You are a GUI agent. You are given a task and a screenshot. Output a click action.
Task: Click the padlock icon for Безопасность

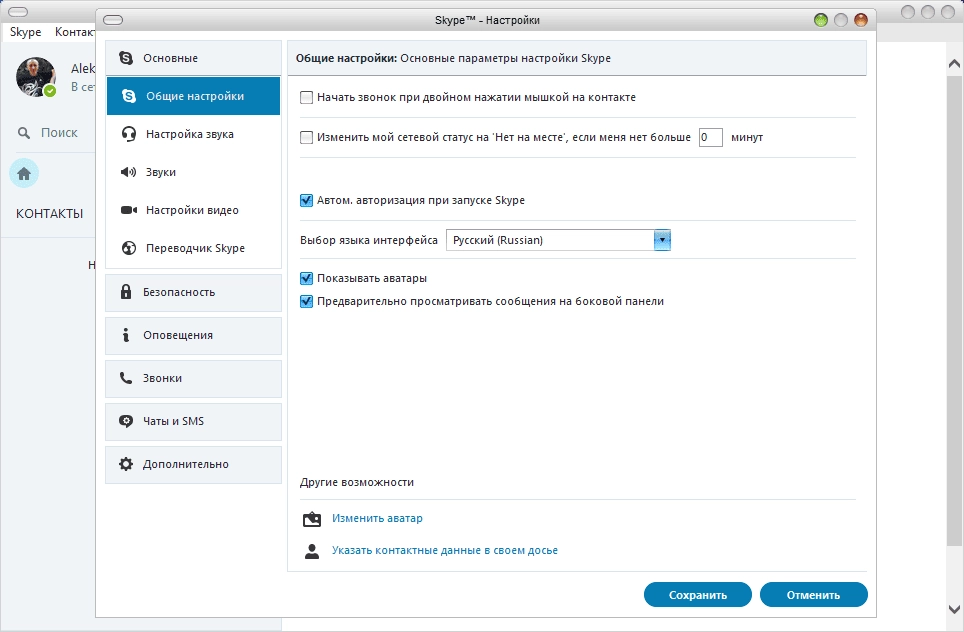tap(126, 291)
